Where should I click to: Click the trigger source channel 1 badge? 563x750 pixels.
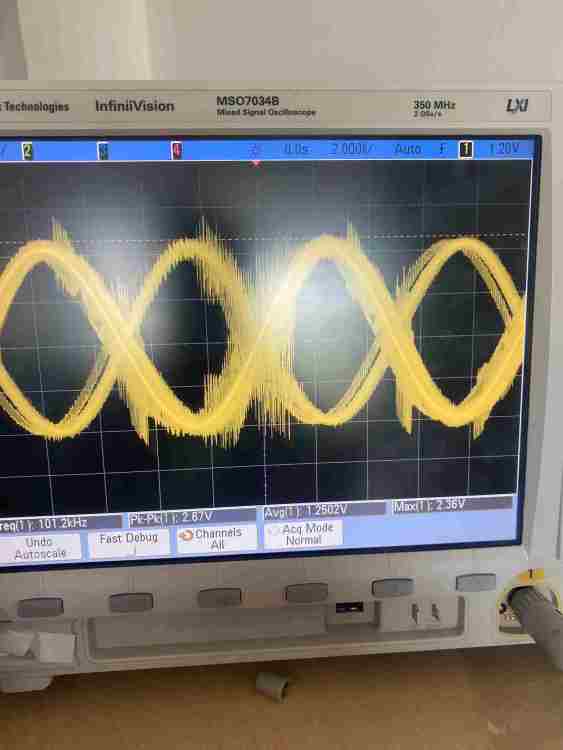pyautogui.click(x=466, y=150)
